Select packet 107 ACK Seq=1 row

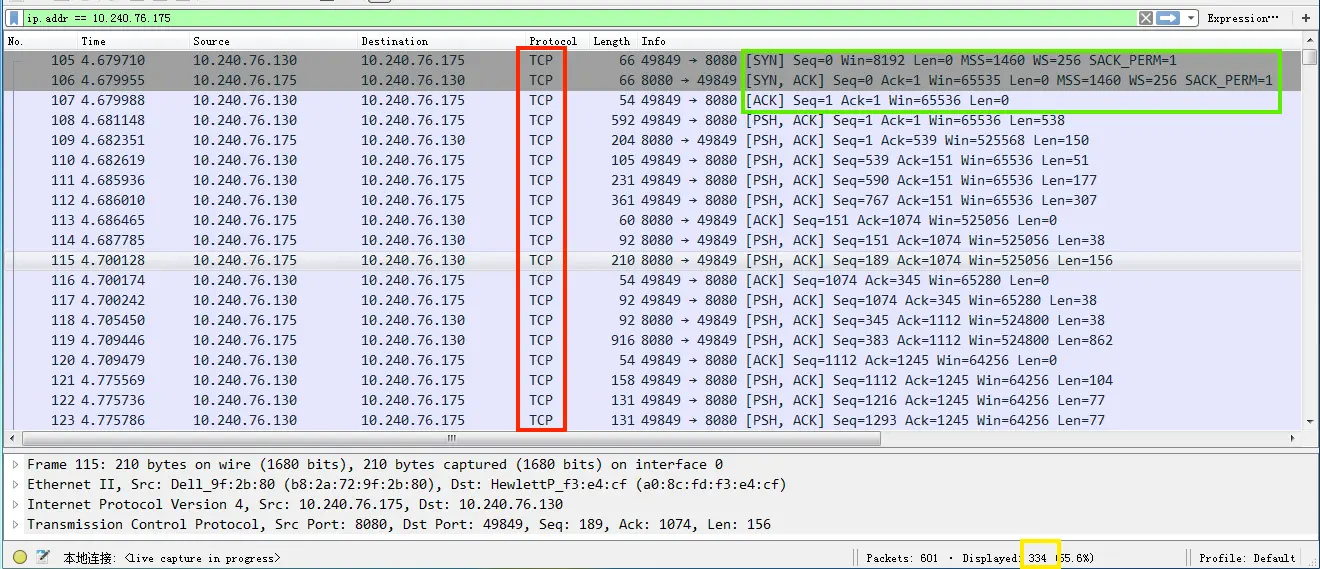tap(653, 100)
